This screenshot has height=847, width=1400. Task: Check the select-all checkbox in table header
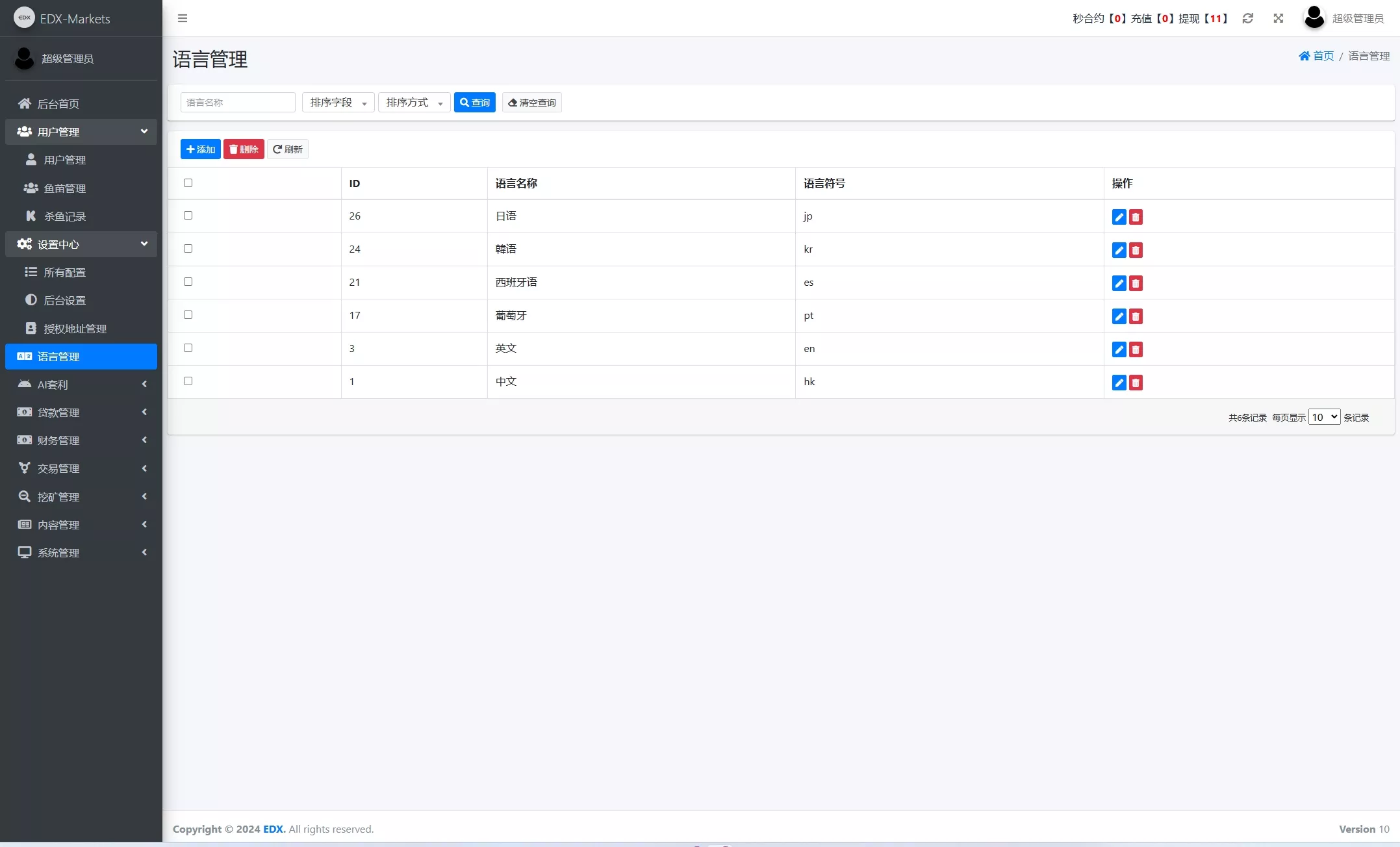(x=188, y=183)
